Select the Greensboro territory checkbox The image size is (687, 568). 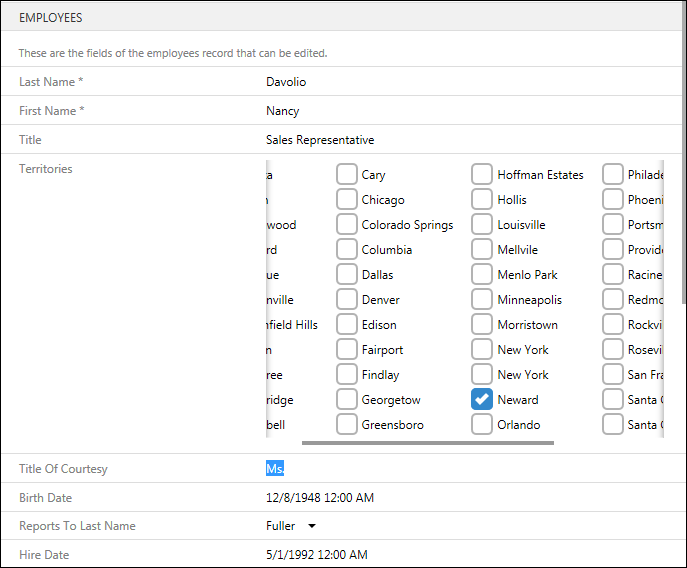[x=347, y=425]
